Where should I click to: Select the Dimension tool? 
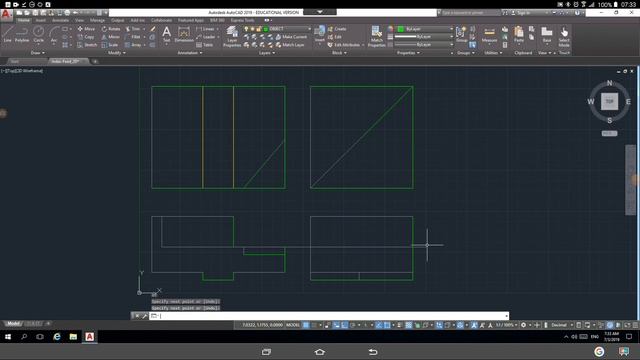(184, 34)
